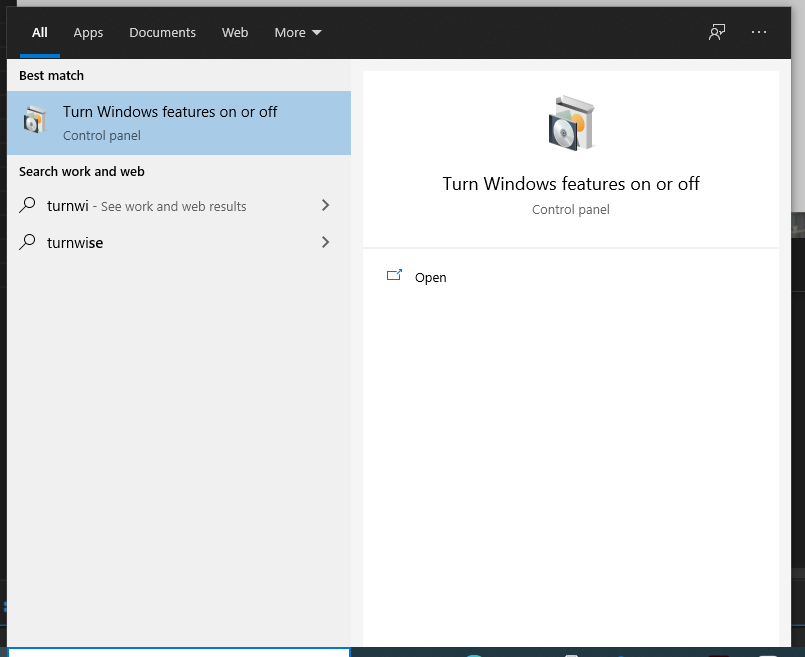Switch to the Apps tab
This screenshot has height=657, width=805.
point(88,32)
